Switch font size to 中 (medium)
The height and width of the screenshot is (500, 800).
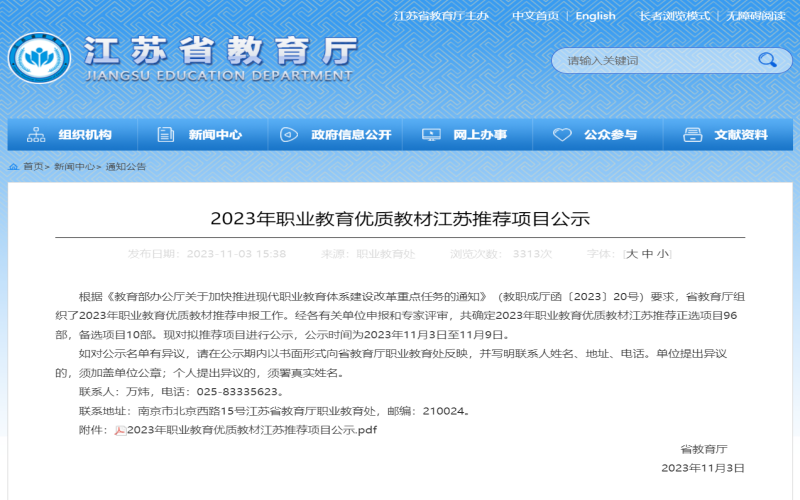pyautogui.click(x=647, y=254)
